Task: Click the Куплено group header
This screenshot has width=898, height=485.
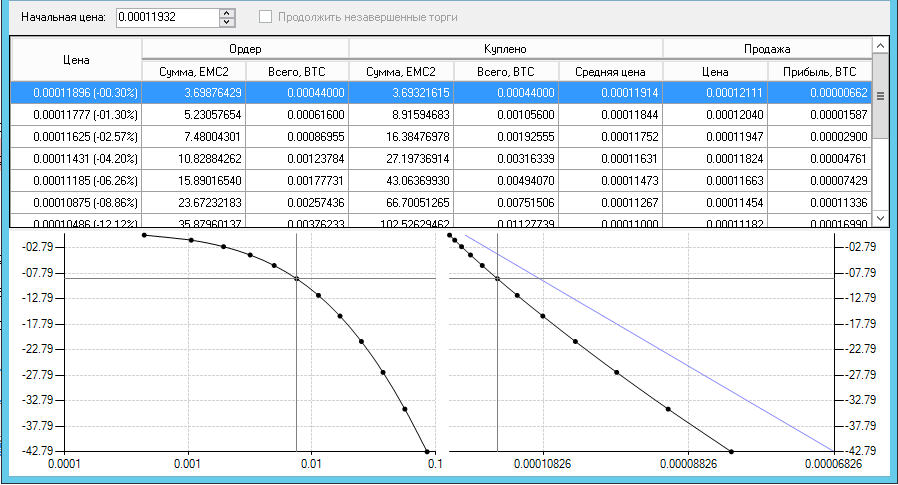Action: (x=505, y=48)
